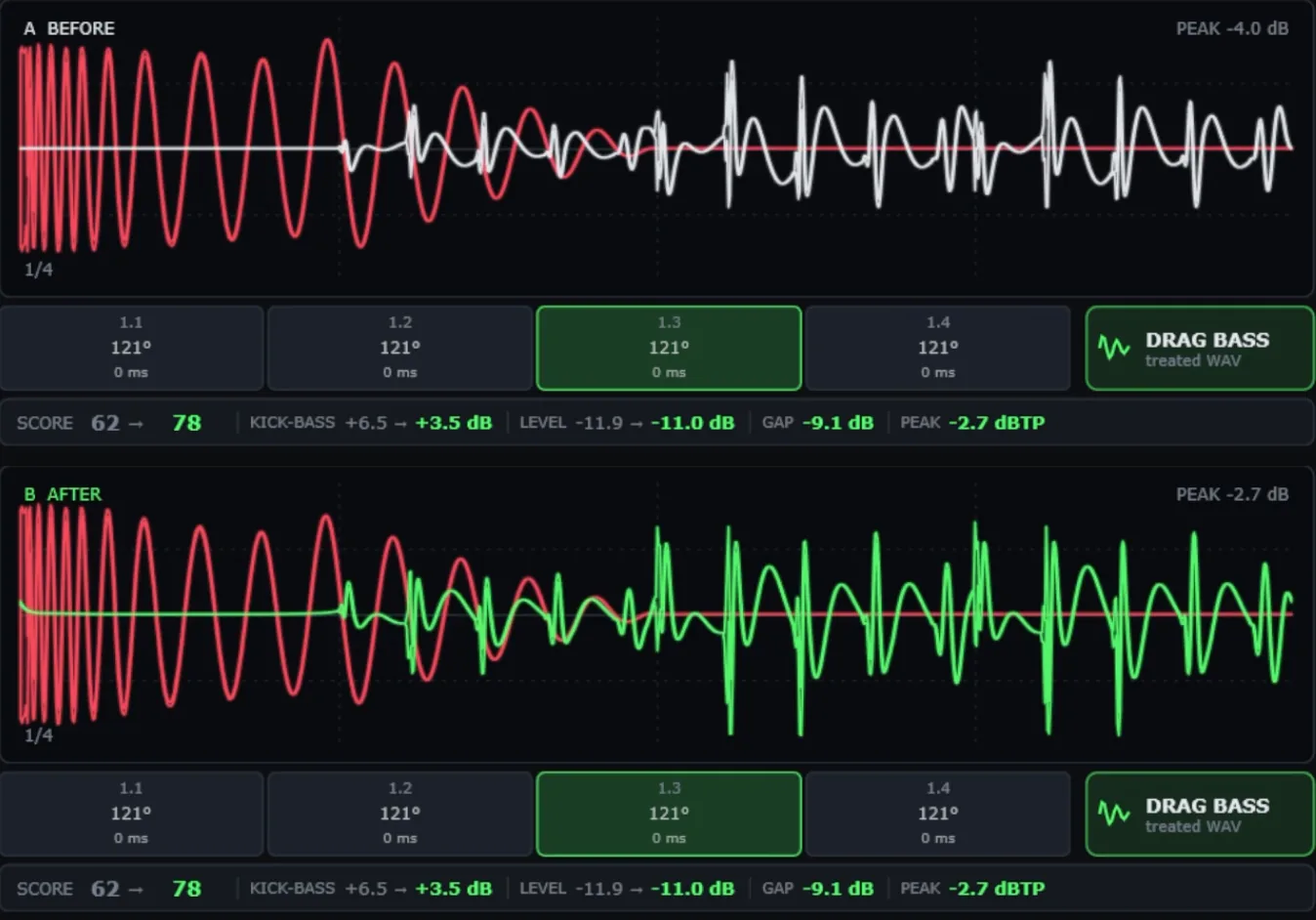Select beat cell 1.2 under the Before waveform
This screenshot has width=1316, height=920.
400,348
